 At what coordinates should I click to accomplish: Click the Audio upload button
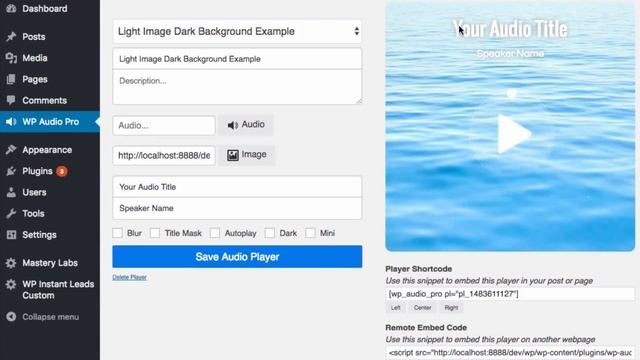pyautogui.click(x=246, y=125)
